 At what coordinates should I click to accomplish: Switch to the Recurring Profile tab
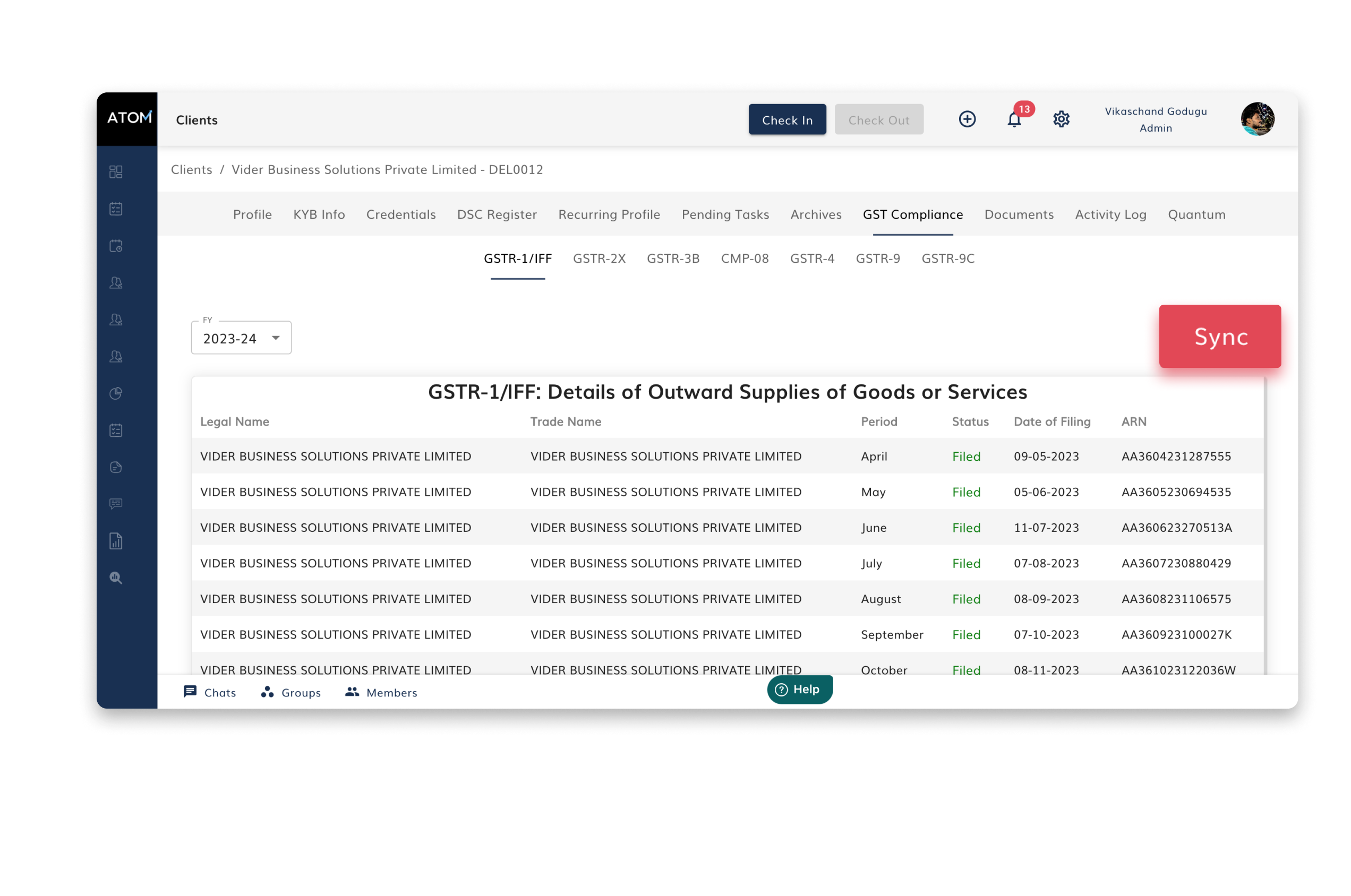tap(610, 215)
